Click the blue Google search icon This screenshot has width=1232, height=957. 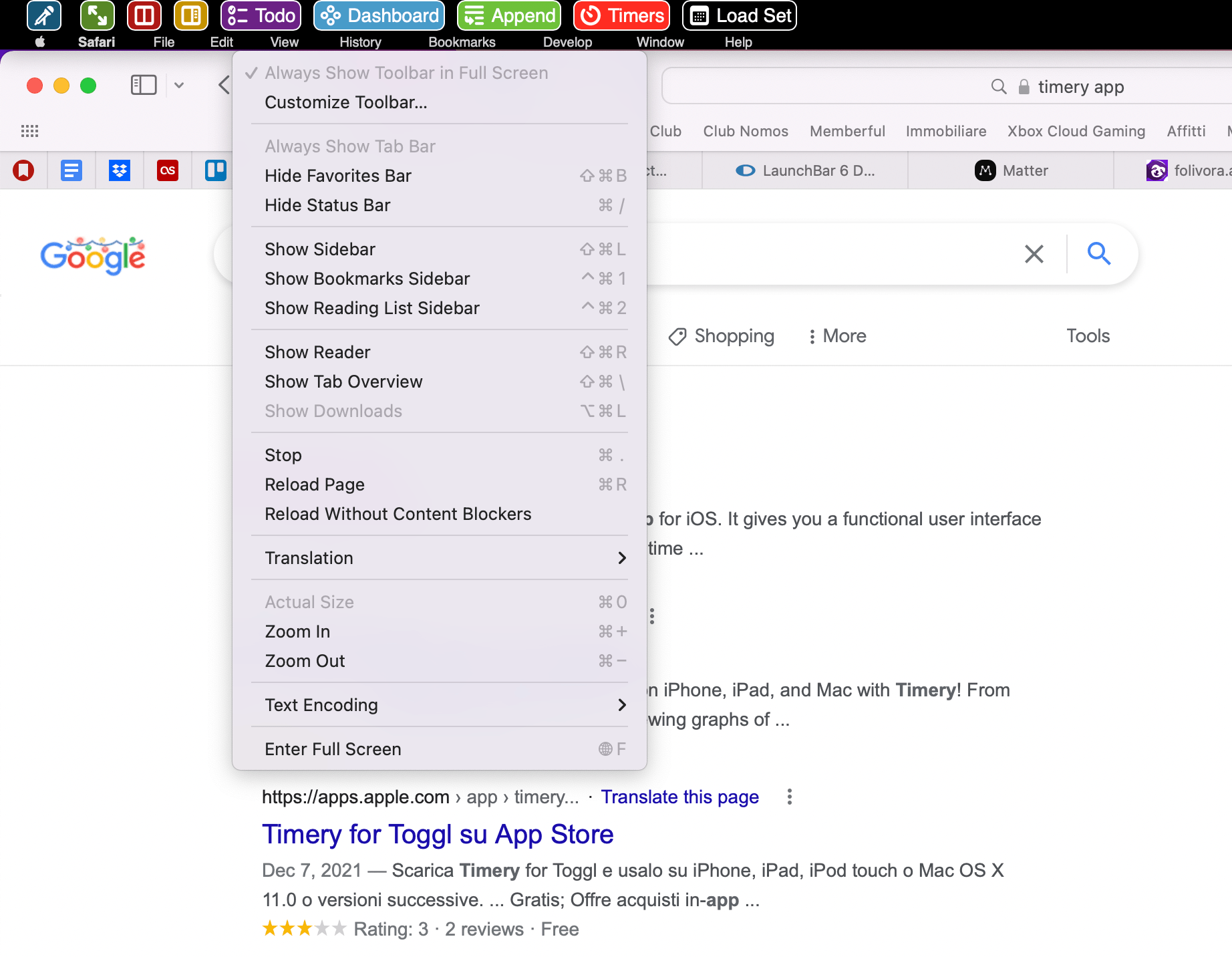click(1098, 254)
